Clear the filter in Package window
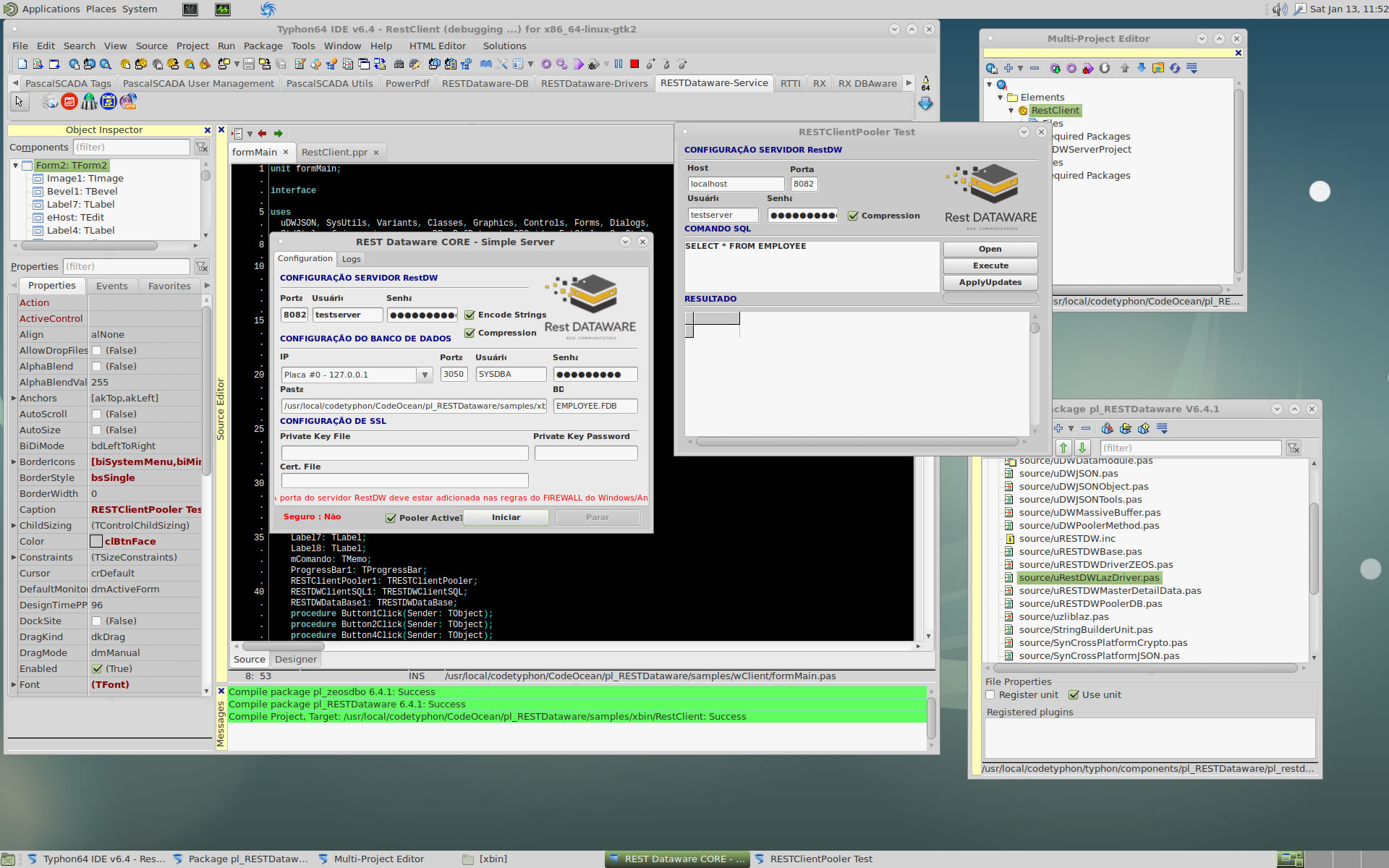The width and height of the screenshot is (1389, 868). (1294, 448)
